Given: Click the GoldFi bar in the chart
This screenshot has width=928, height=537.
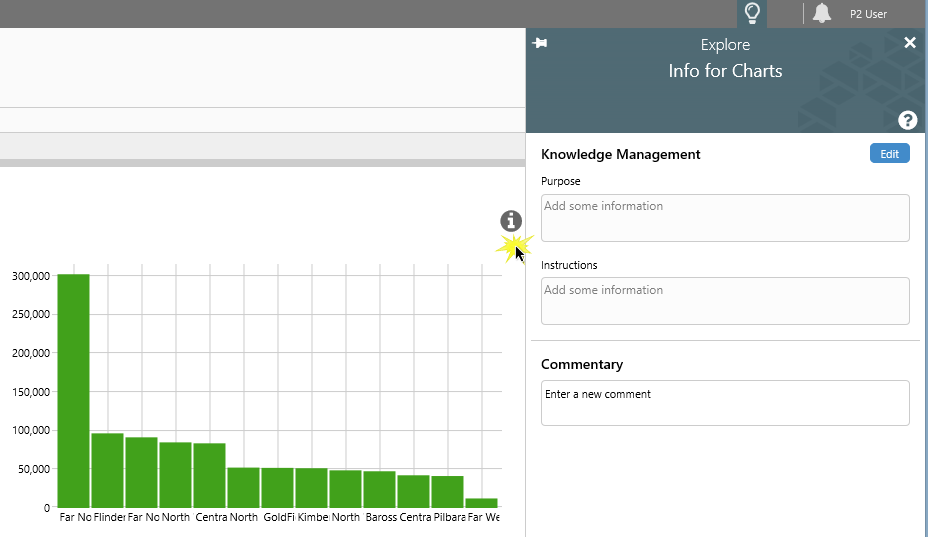Looking at the screenshot, I should click(x=277, y=487).
